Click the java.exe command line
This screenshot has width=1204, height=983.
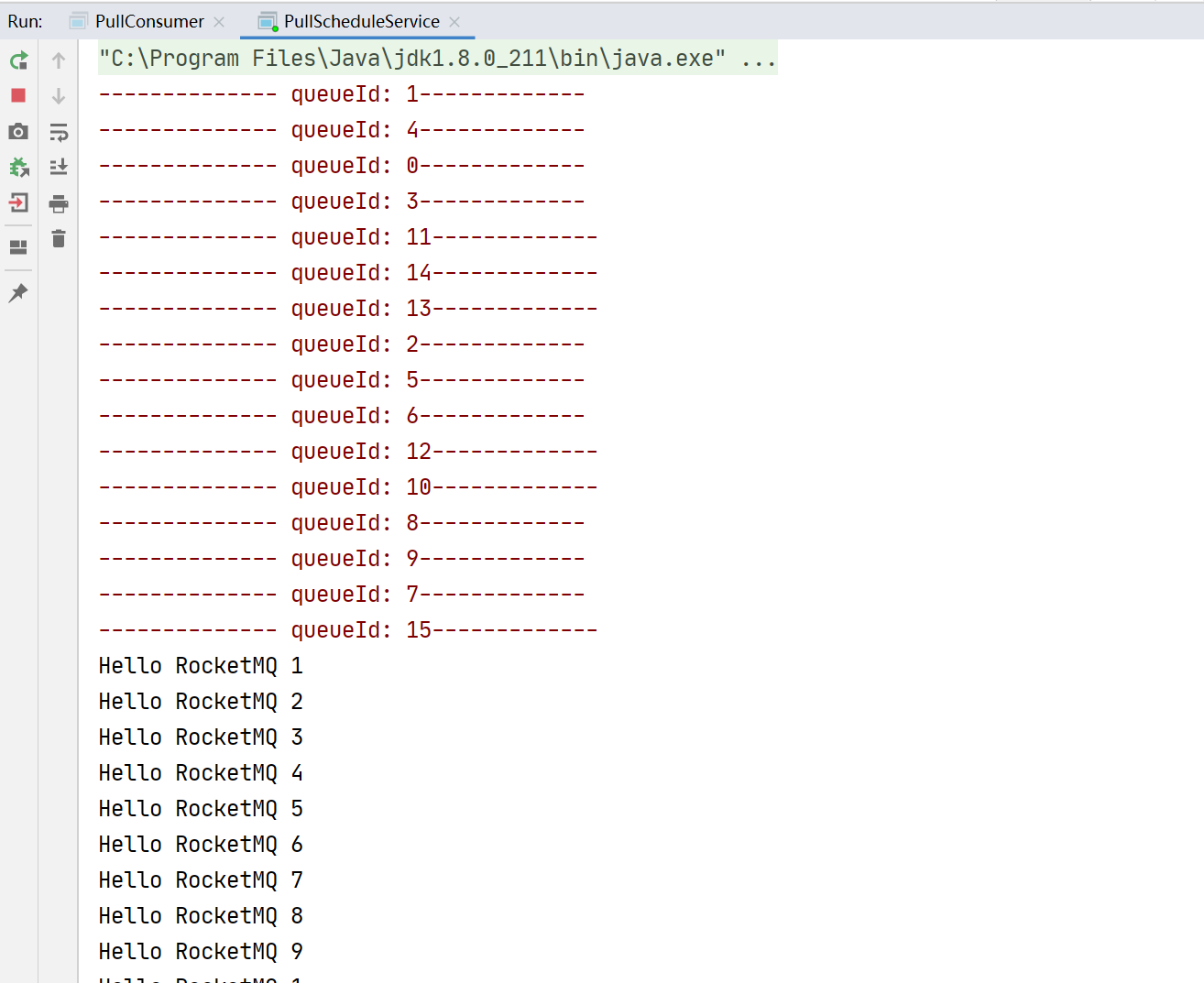click(x=437, y=59)
